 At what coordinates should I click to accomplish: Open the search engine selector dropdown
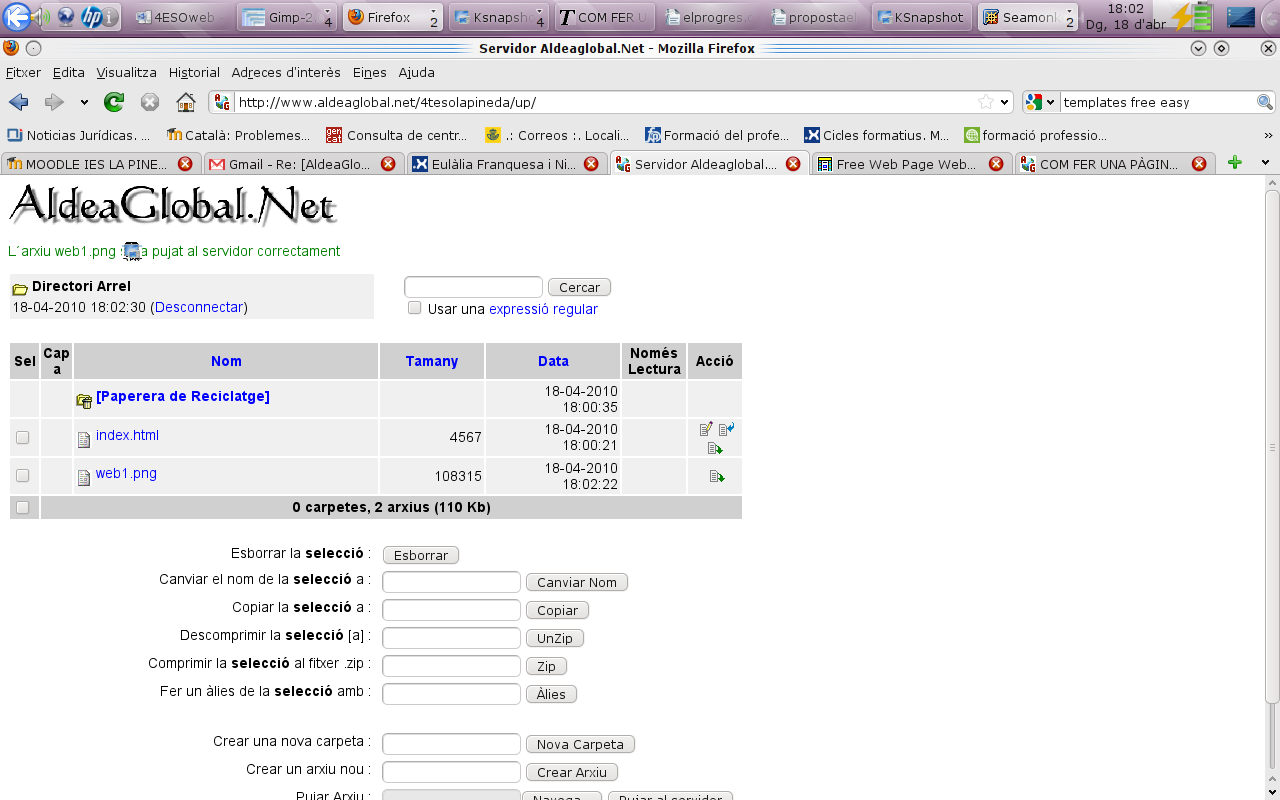pyautogui.click(x=1040, y=102)
